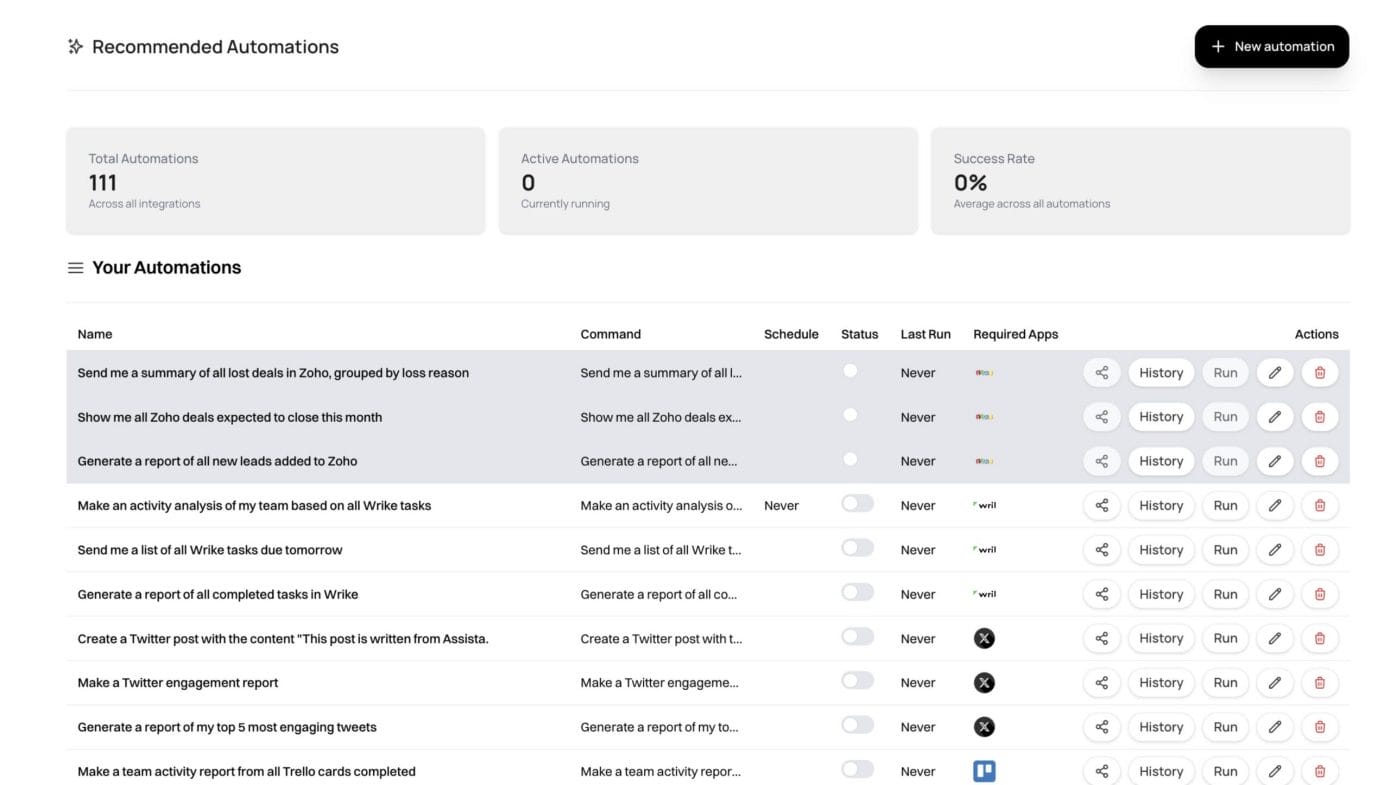Image resolution: width=1390 pixels, height=785 pixels.
Task: Enable the Twitter engagement report automation
Action: coord(857,681)
